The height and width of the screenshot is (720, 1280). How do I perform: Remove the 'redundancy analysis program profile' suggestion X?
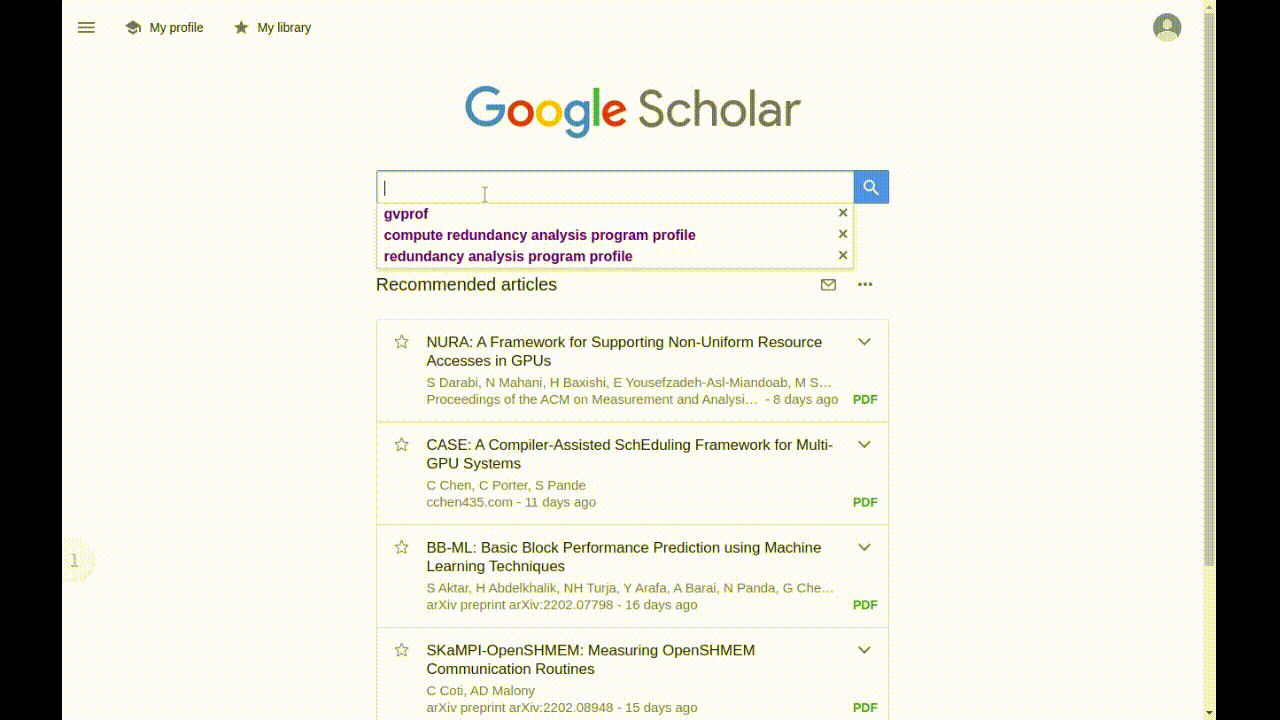843,255
